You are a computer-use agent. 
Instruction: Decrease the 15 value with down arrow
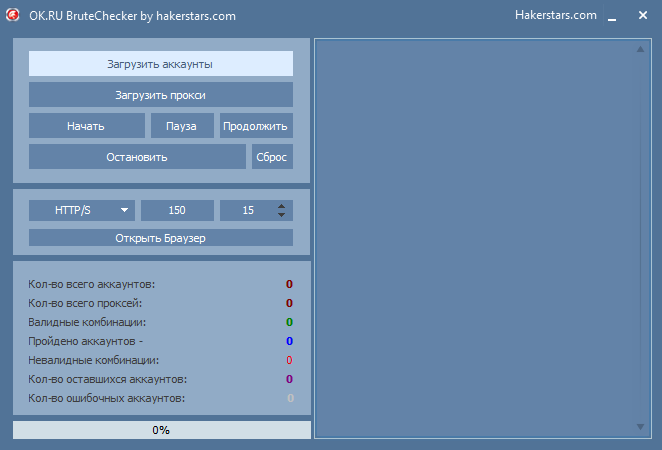click(282, 215)
